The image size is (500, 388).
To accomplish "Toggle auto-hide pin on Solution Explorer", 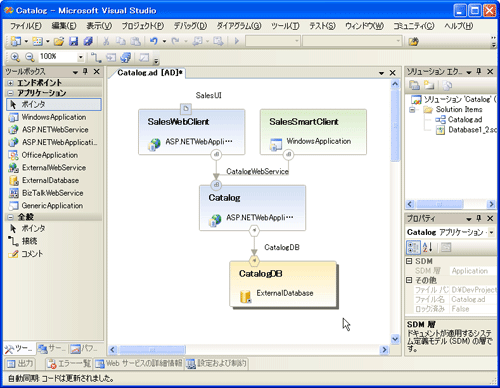I will pos(479,71).
